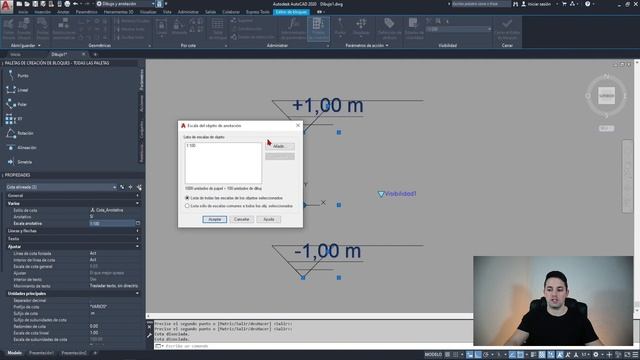Open the Inicio ribbon tab
Screen dimensions: 640x360
point(23,12)
